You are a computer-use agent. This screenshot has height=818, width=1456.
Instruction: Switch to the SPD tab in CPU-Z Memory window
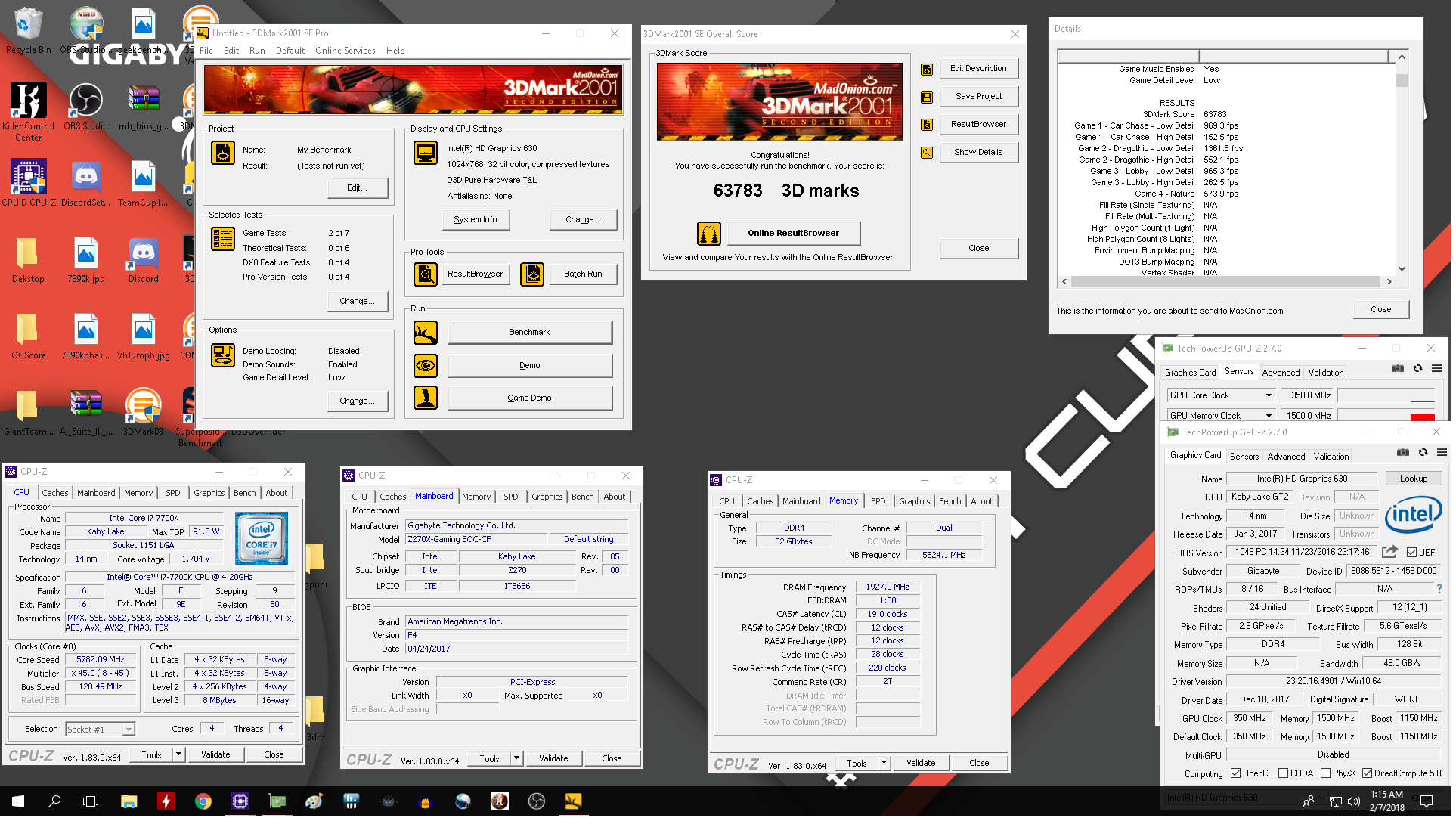click(x=881, y=503)
